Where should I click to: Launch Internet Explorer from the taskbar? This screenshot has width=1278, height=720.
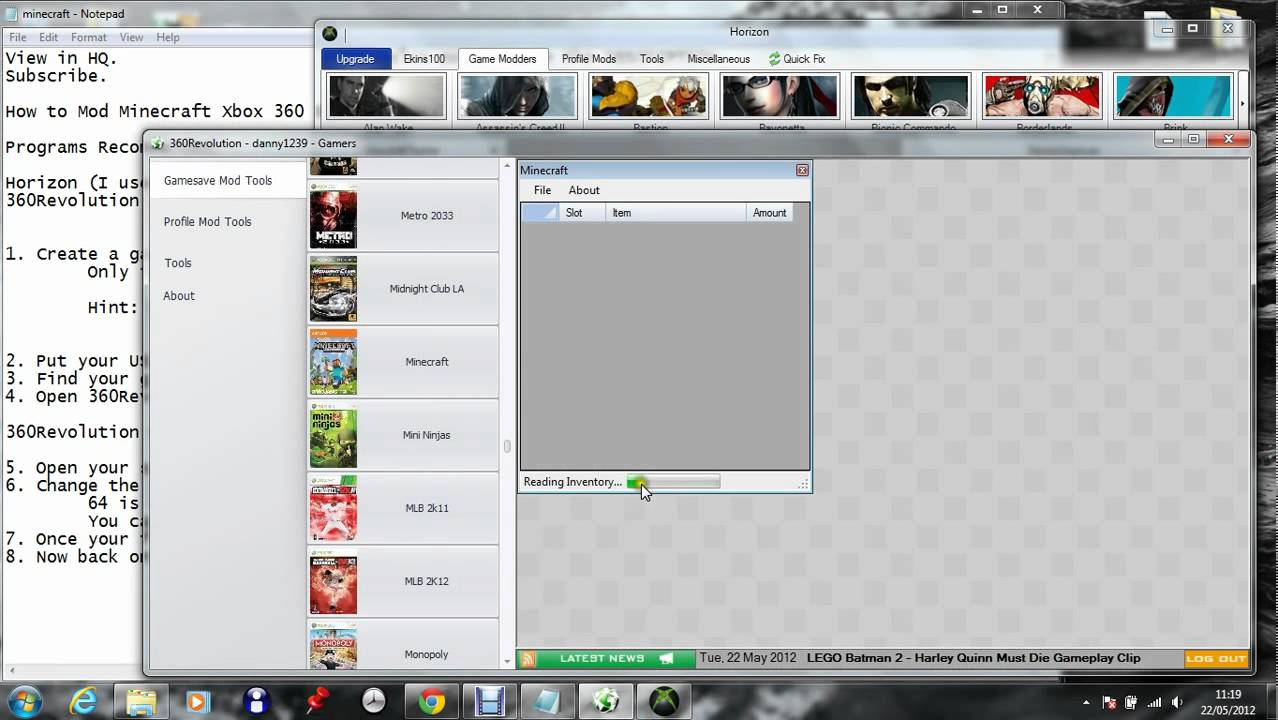(x=84, y=701)
